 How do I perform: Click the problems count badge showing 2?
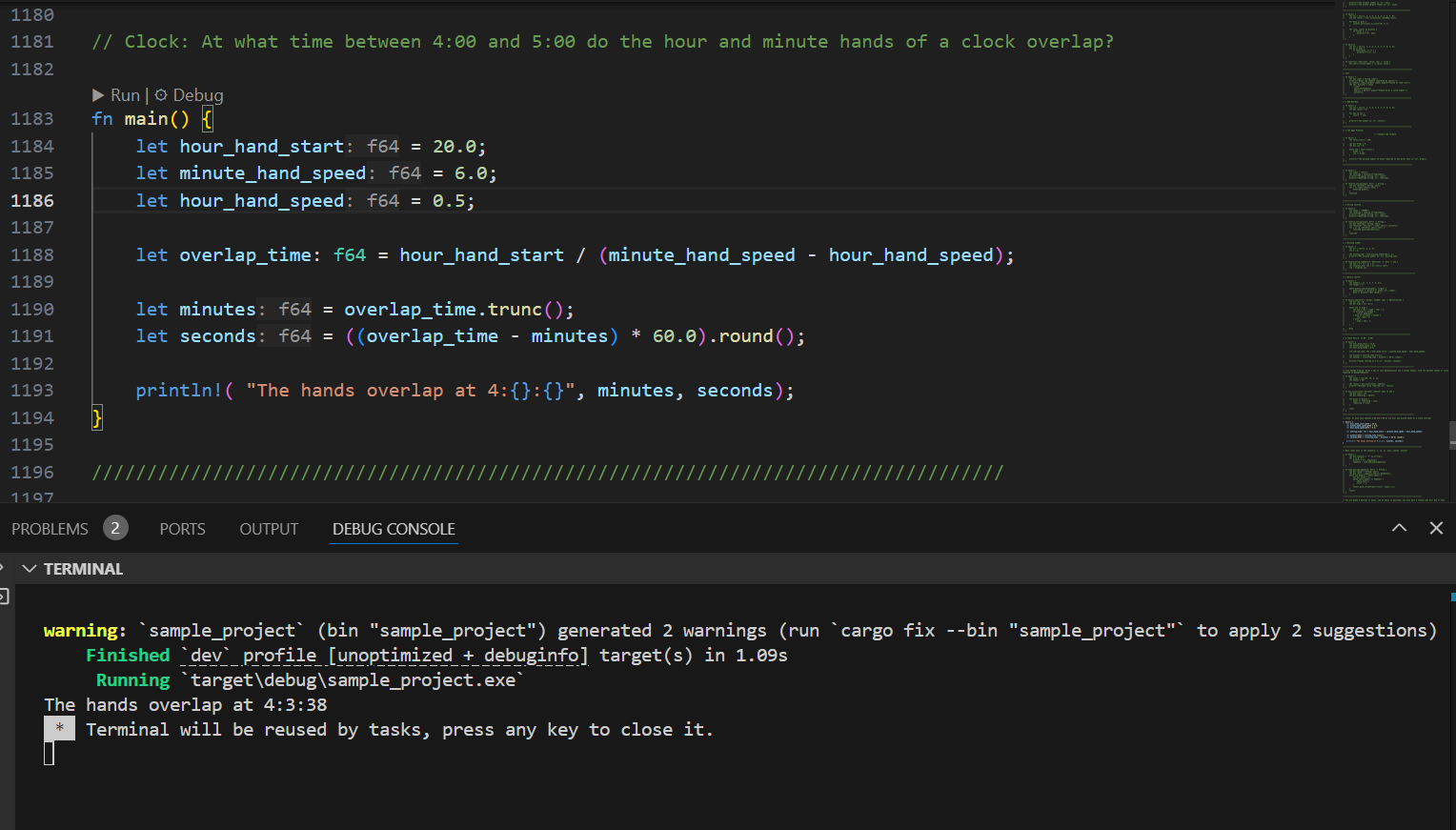(115, 528)
